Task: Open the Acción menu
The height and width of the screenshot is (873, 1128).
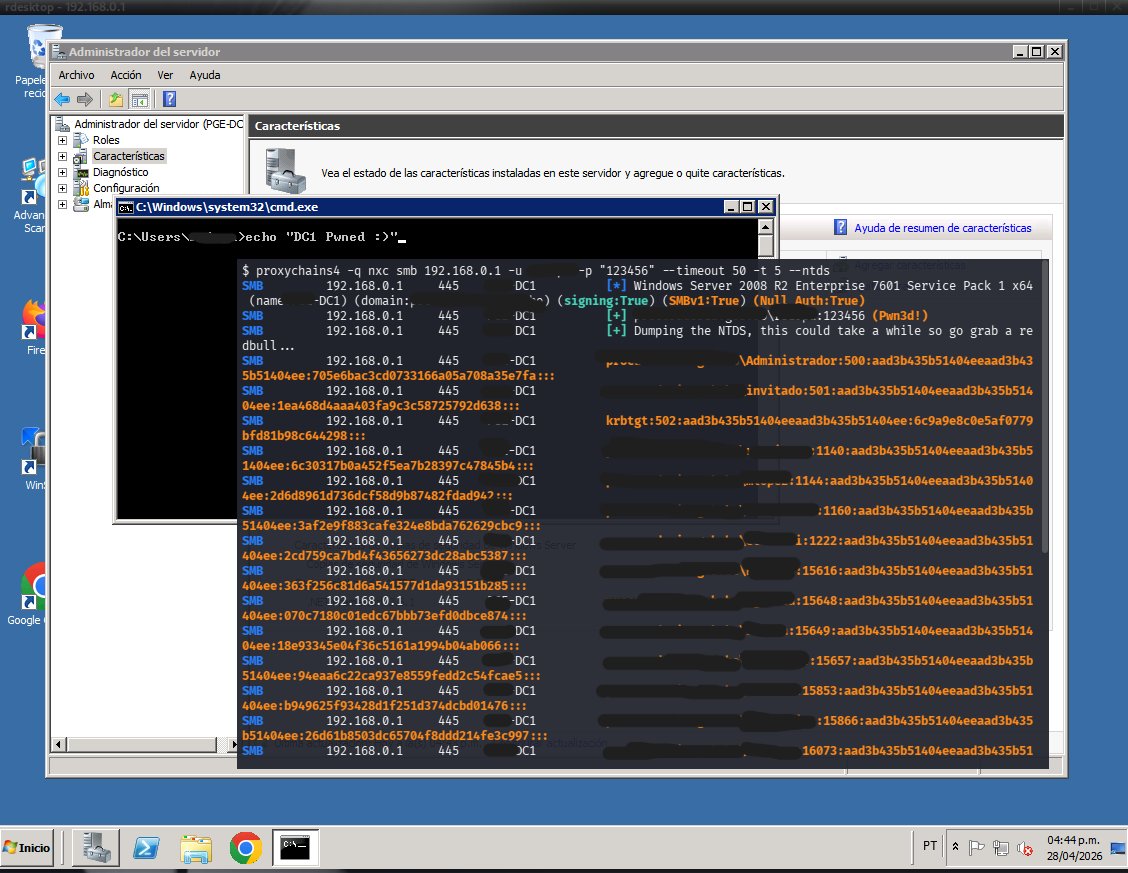Action: click(126, 75)
